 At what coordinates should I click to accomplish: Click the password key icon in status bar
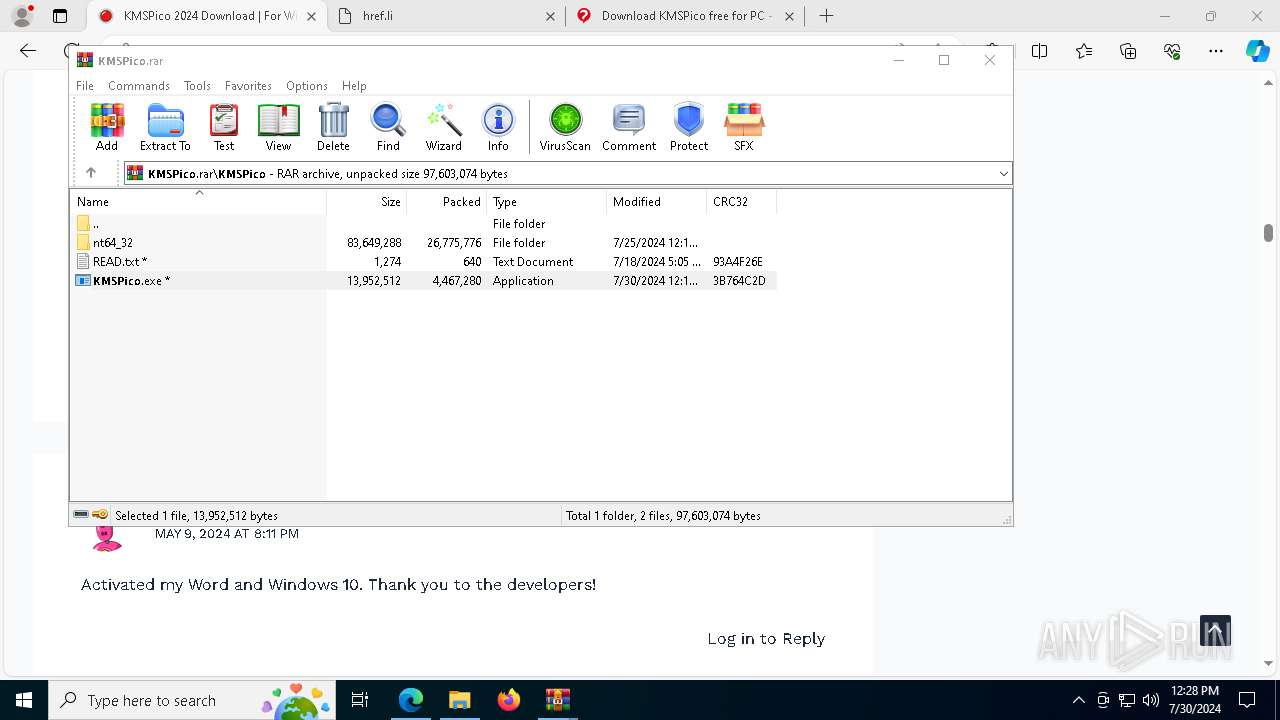[100, 515]
